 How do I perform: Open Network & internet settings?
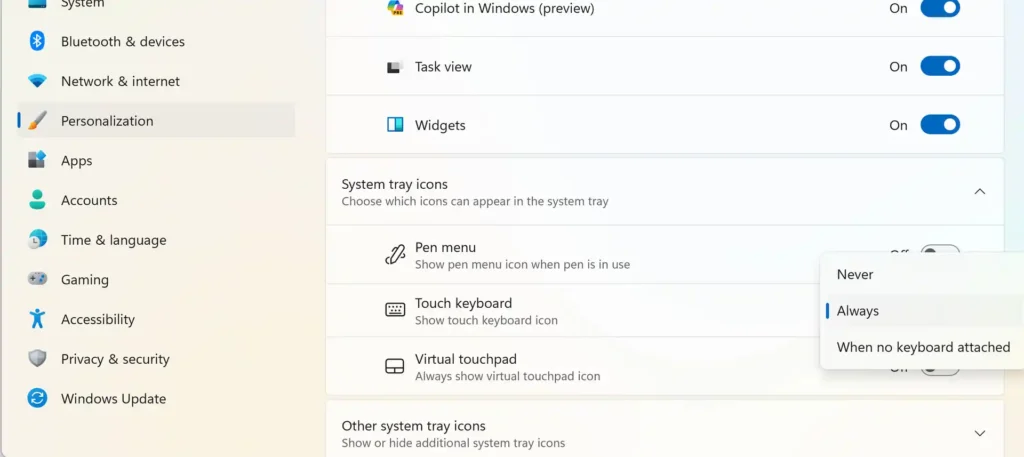[x=156, y=82]
